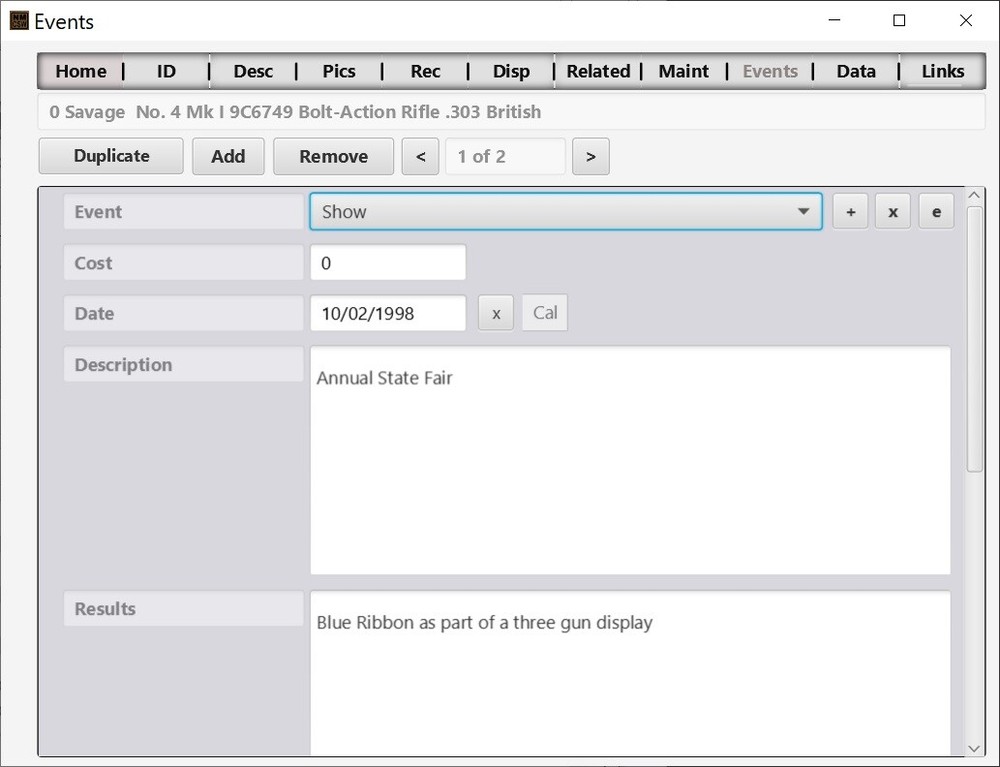Delete the selected event type via x button
This screenshot has height=767, width=1000.
[892, 211]
